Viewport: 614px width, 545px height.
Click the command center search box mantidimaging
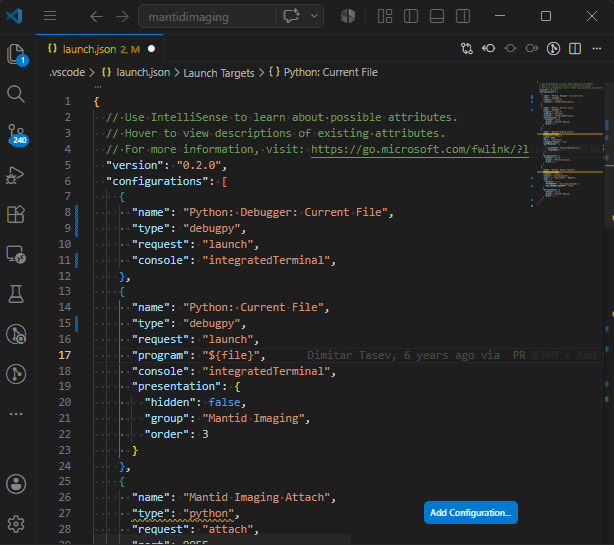click(207, 16)
